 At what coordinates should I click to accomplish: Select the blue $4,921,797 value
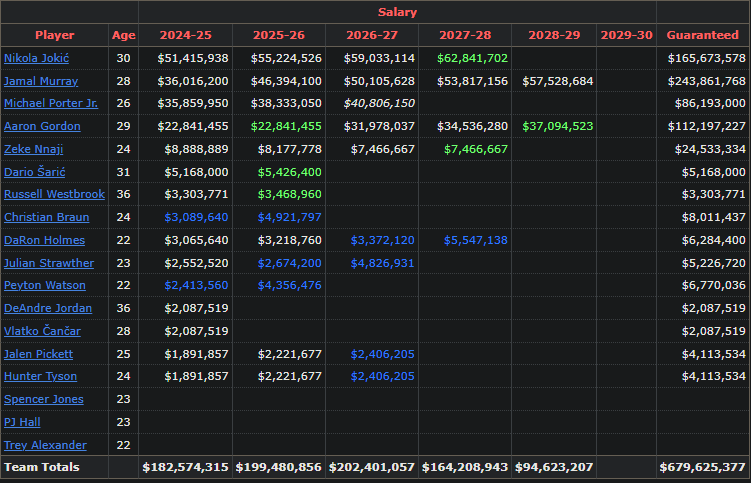290,217
